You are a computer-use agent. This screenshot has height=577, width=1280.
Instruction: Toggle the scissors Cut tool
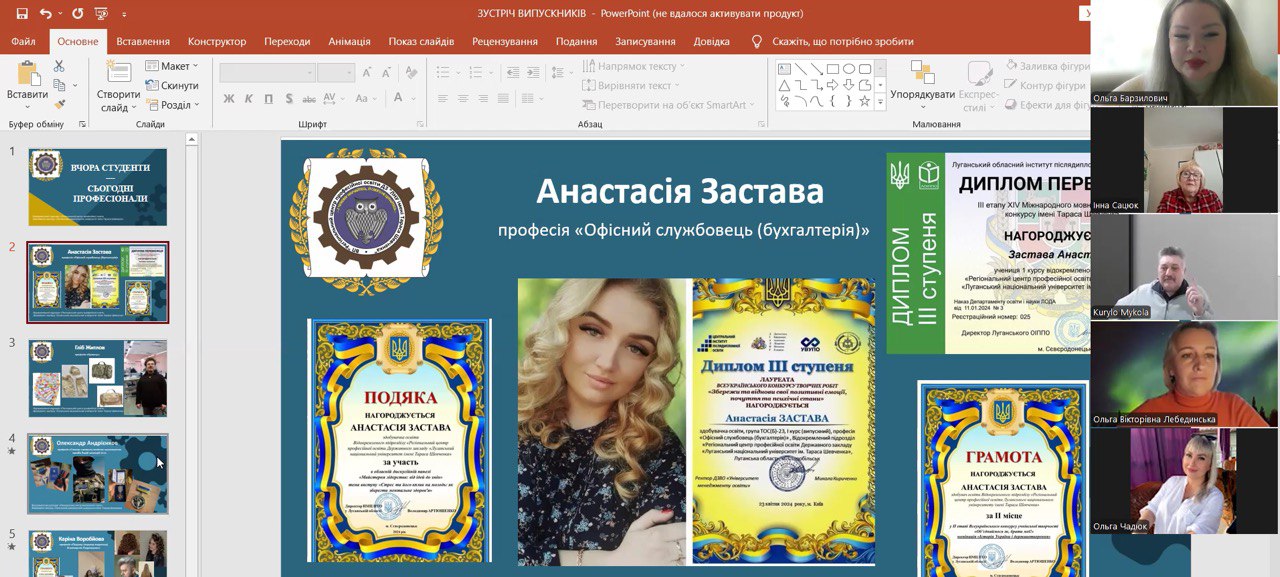pyautogui.click(x=59, y=66)
